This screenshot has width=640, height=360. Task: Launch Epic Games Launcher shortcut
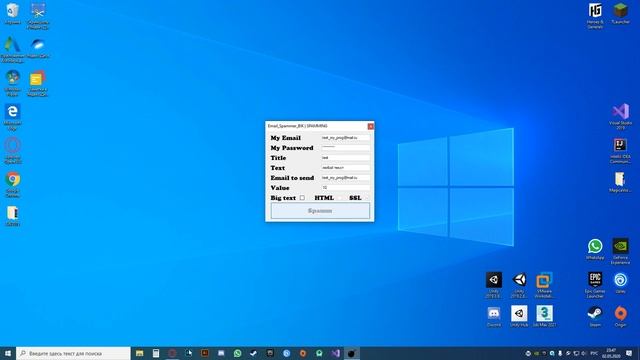595,285
